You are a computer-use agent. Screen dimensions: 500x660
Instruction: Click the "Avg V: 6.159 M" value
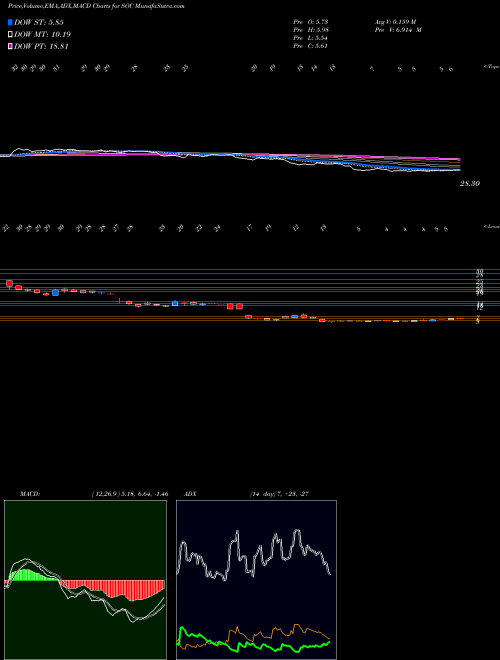(x=395, y=21)
